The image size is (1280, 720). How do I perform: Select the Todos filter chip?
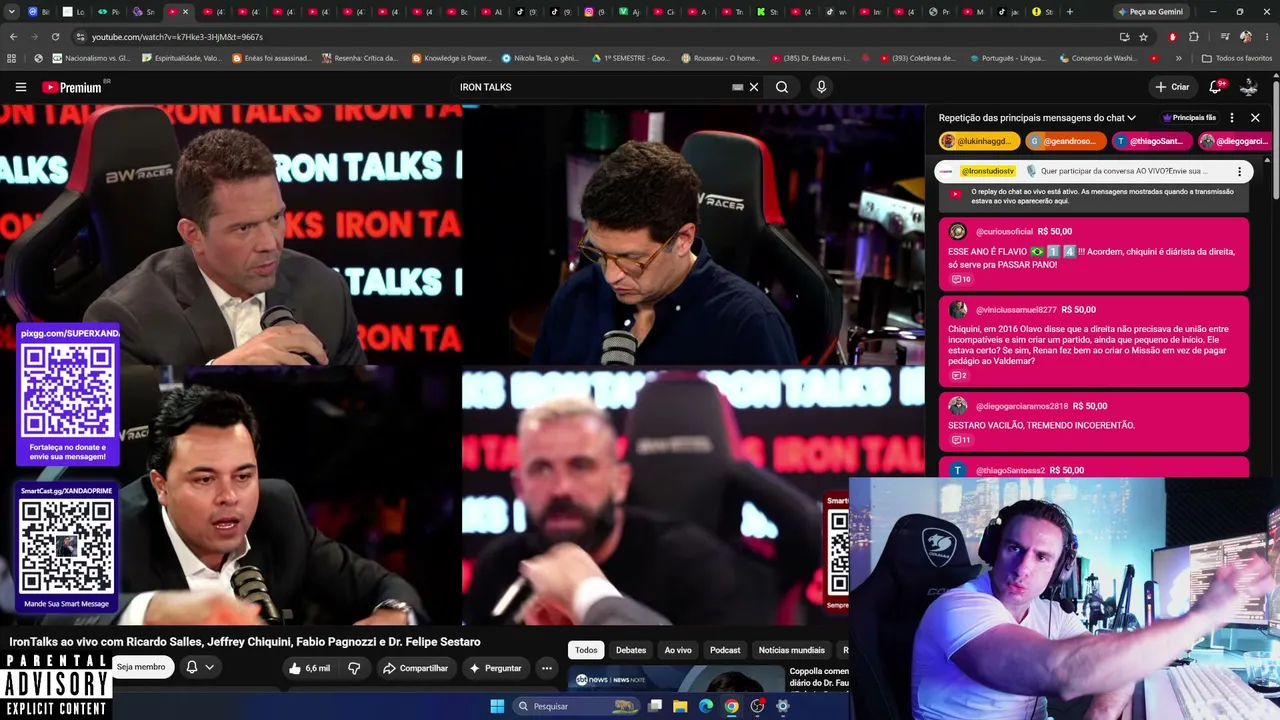[586, 650]
